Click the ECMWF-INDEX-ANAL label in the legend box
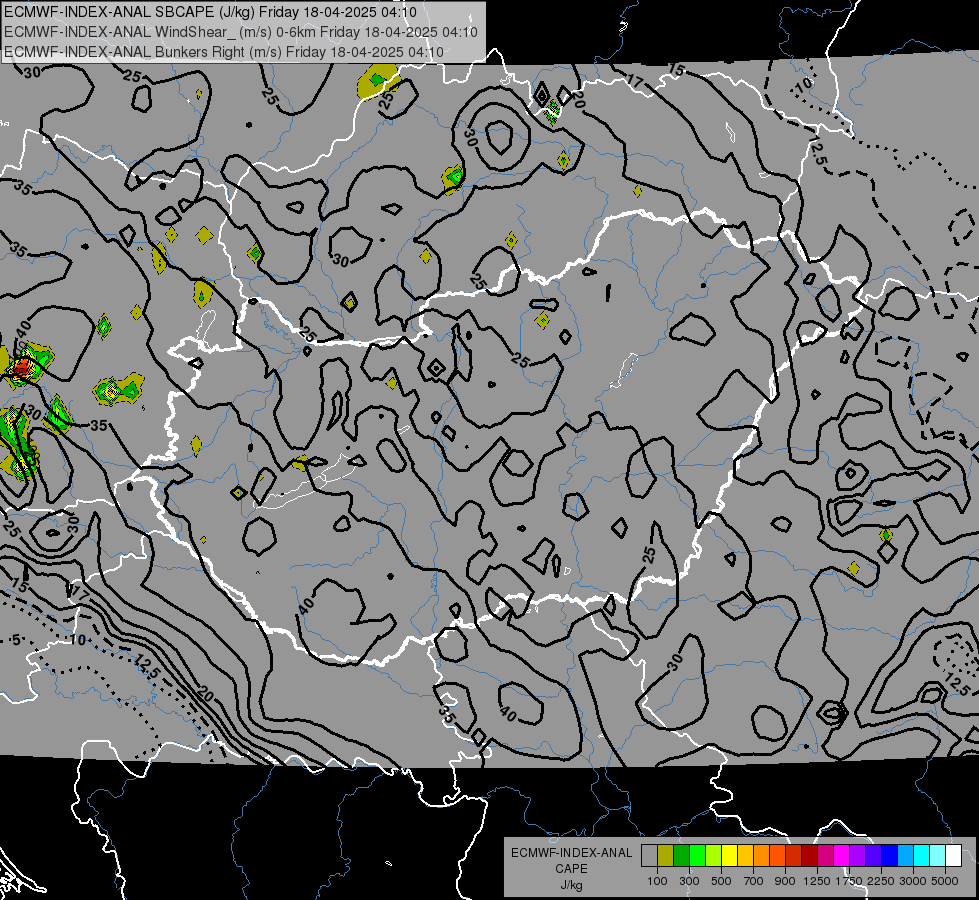This screenshot has height=900, width=979. click(x=571, y=853)
